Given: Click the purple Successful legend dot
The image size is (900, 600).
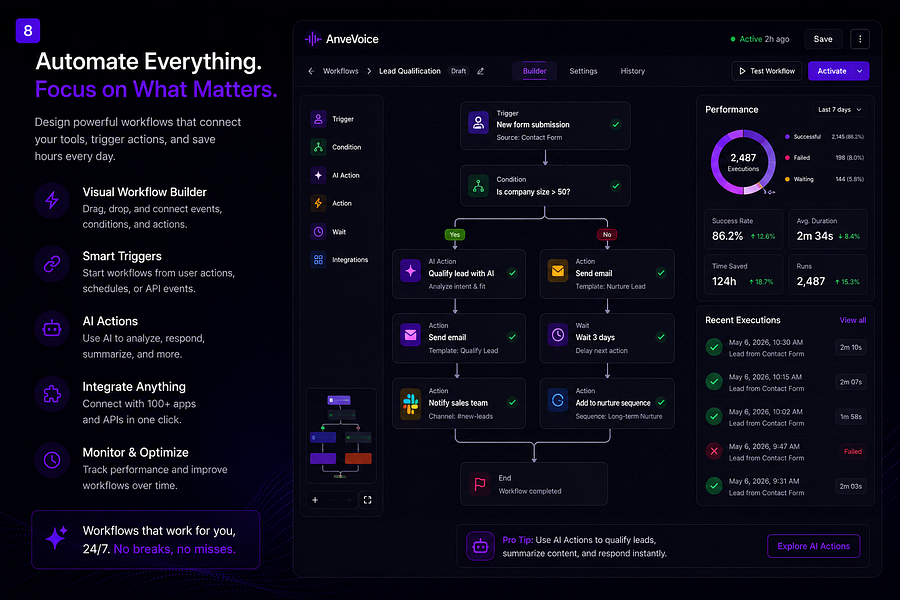Looking at the screenshot, I should (787, 137).
